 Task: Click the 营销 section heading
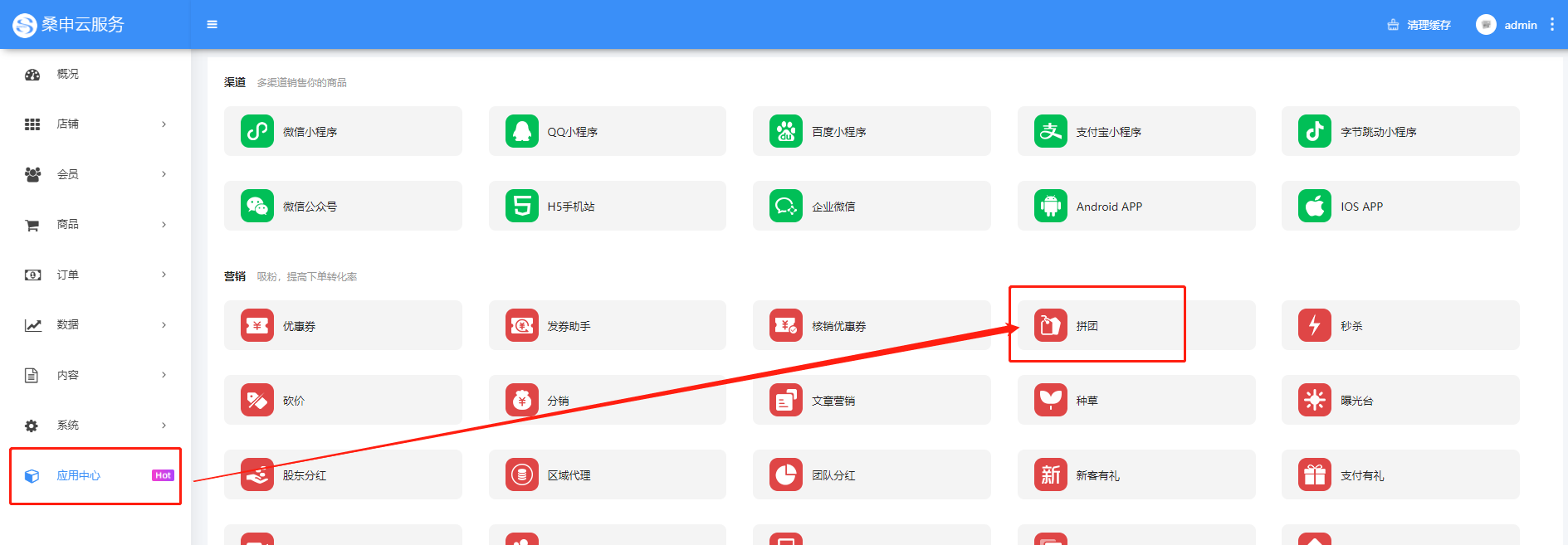point(235,276)
